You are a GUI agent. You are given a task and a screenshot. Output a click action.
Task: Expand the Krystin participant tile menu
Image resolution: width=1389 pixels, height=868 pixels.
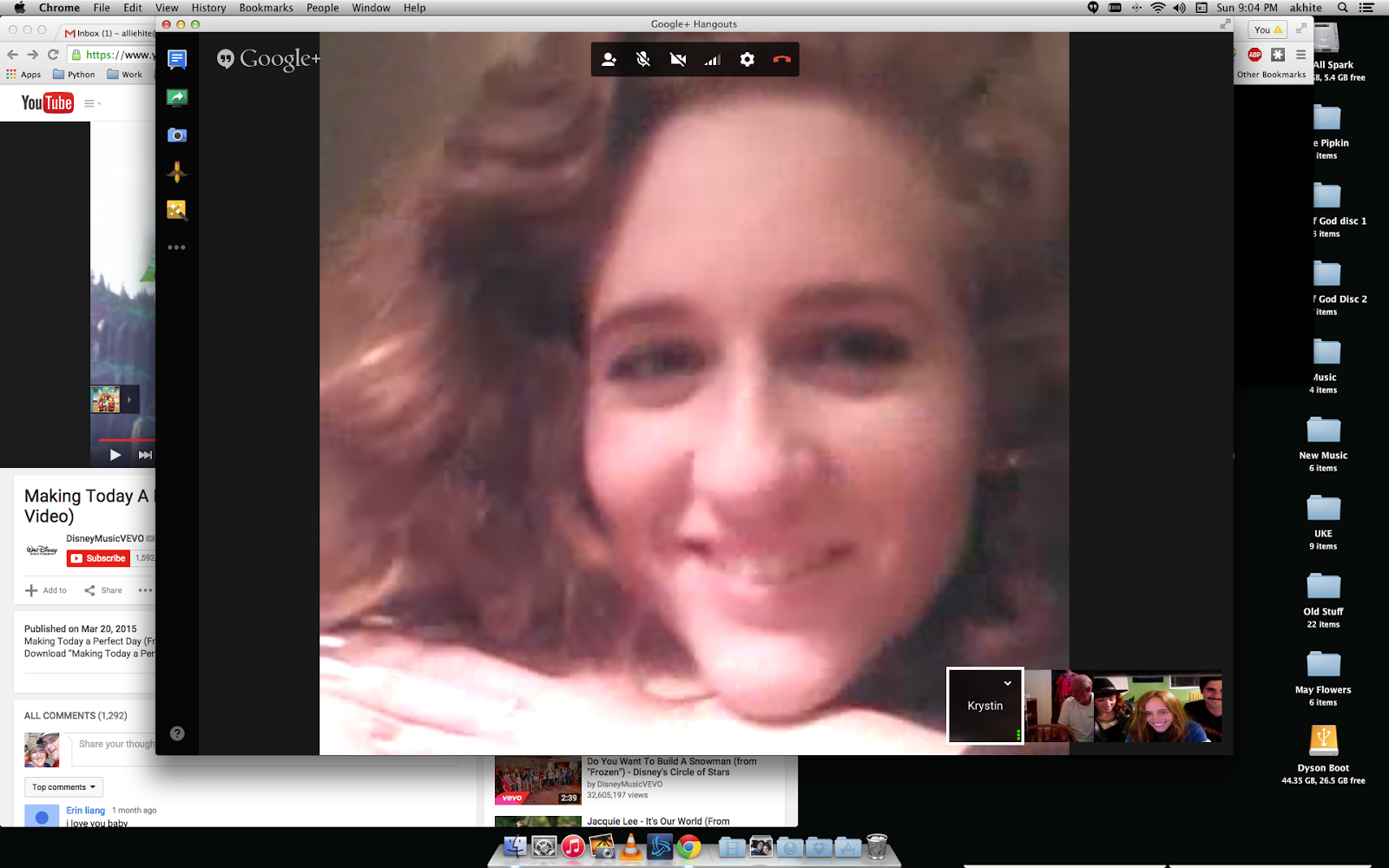(x=1008, y=683)
